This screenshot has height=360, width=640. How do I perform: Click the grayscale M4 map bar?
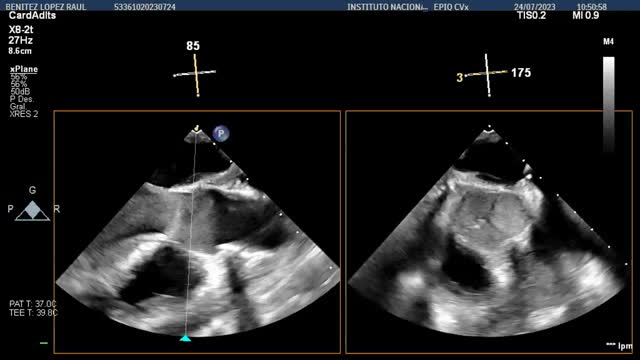click(x=609, y=104)
